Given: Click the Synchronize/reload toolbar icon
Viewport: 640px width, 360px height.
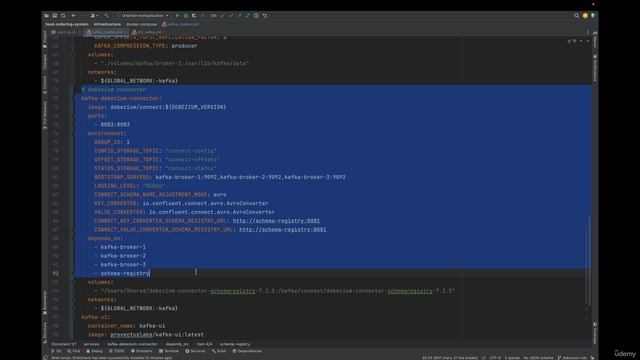Looking at the screenshot, I should [x=63, y=16].
